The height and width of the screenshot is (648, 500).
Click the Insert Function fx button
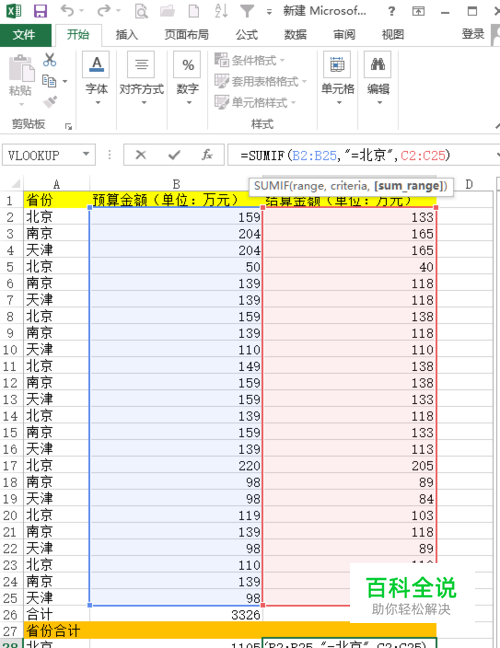207,155
